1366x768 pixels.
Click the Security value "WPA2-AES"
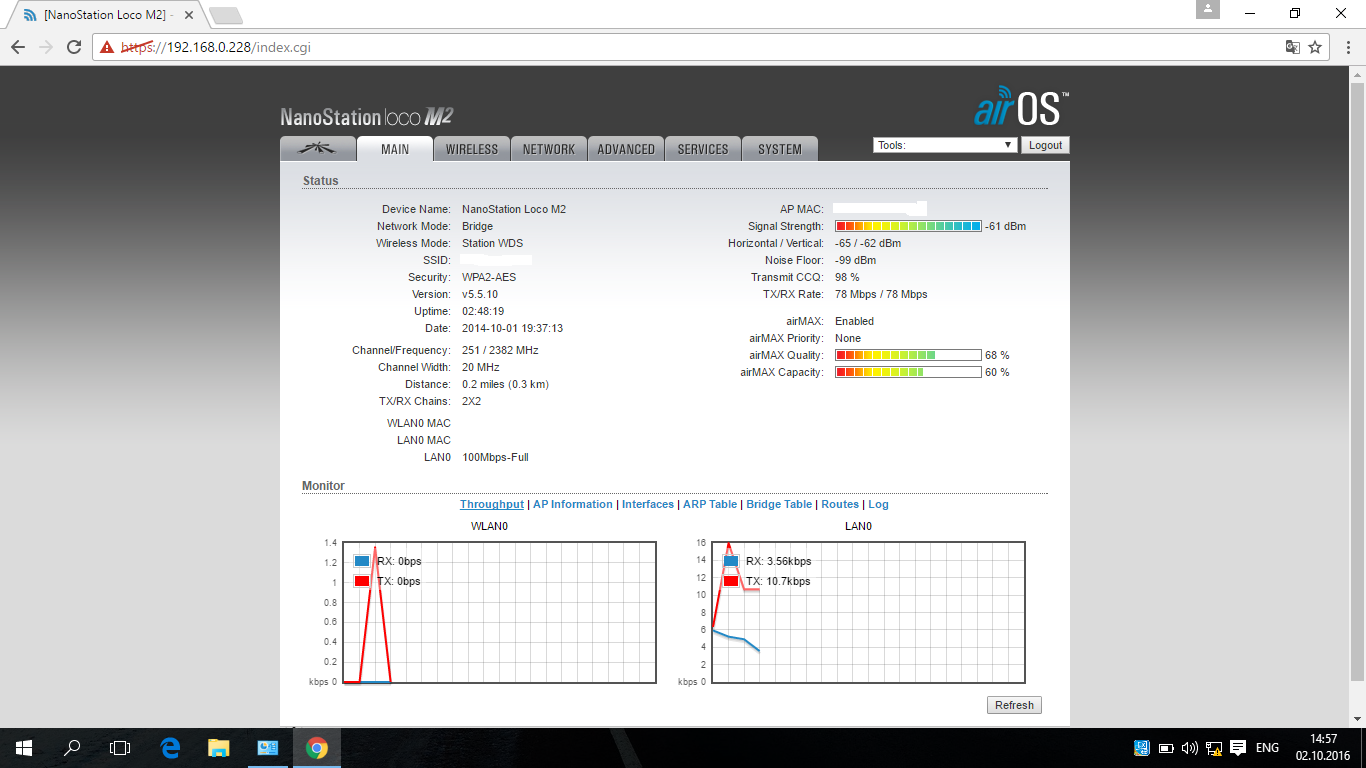click(x=489, y=277)
